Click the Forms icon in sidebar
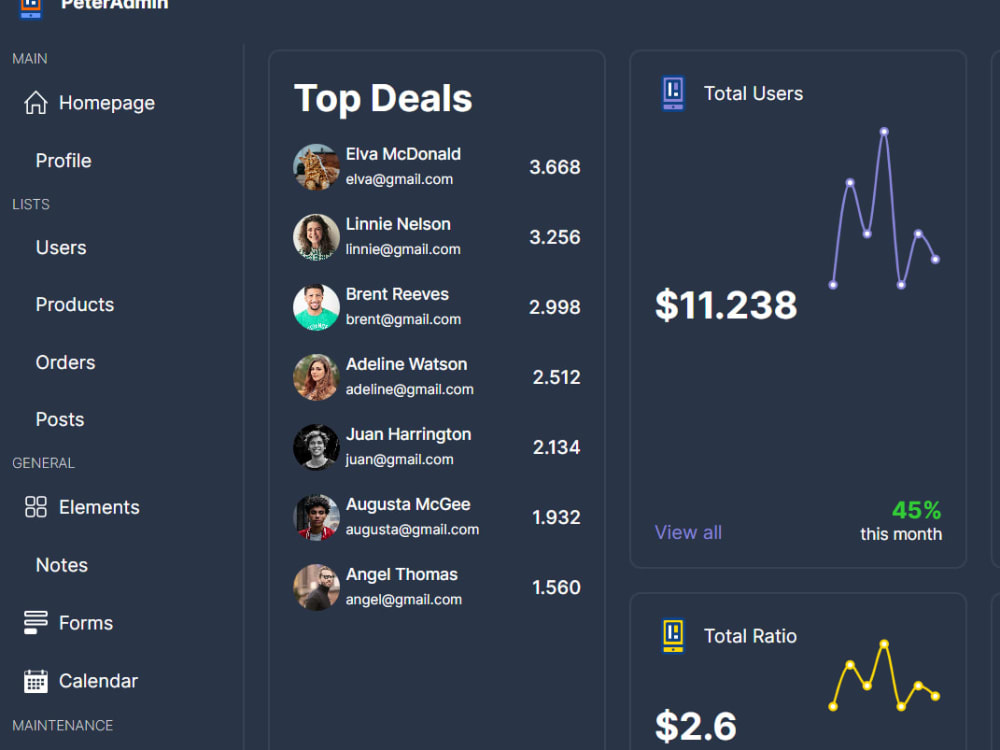Screen dimensions: 1000x750 pyautogui.click(x=36, y=622)
